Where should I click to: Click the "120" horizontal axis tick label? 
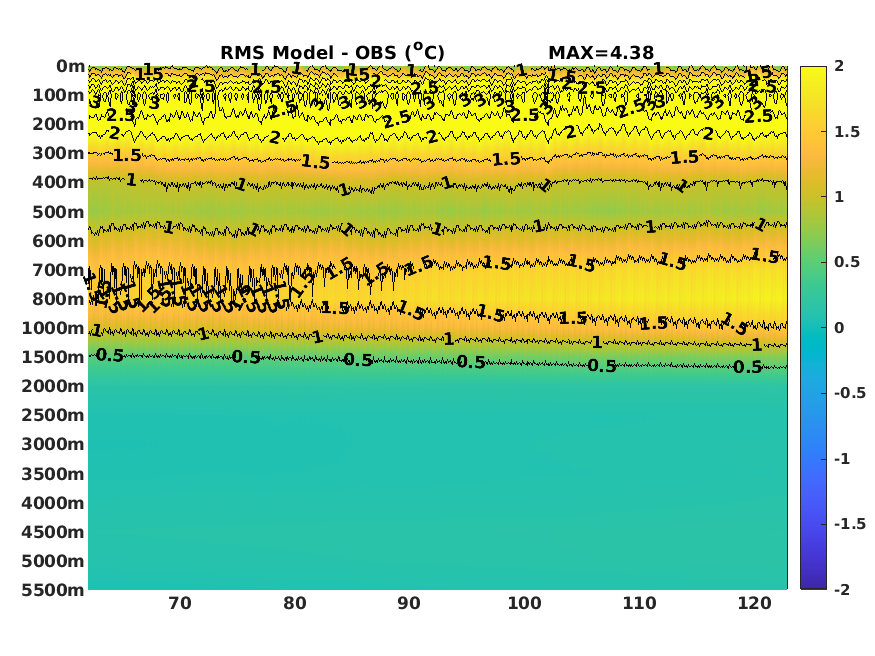(754, 604)
